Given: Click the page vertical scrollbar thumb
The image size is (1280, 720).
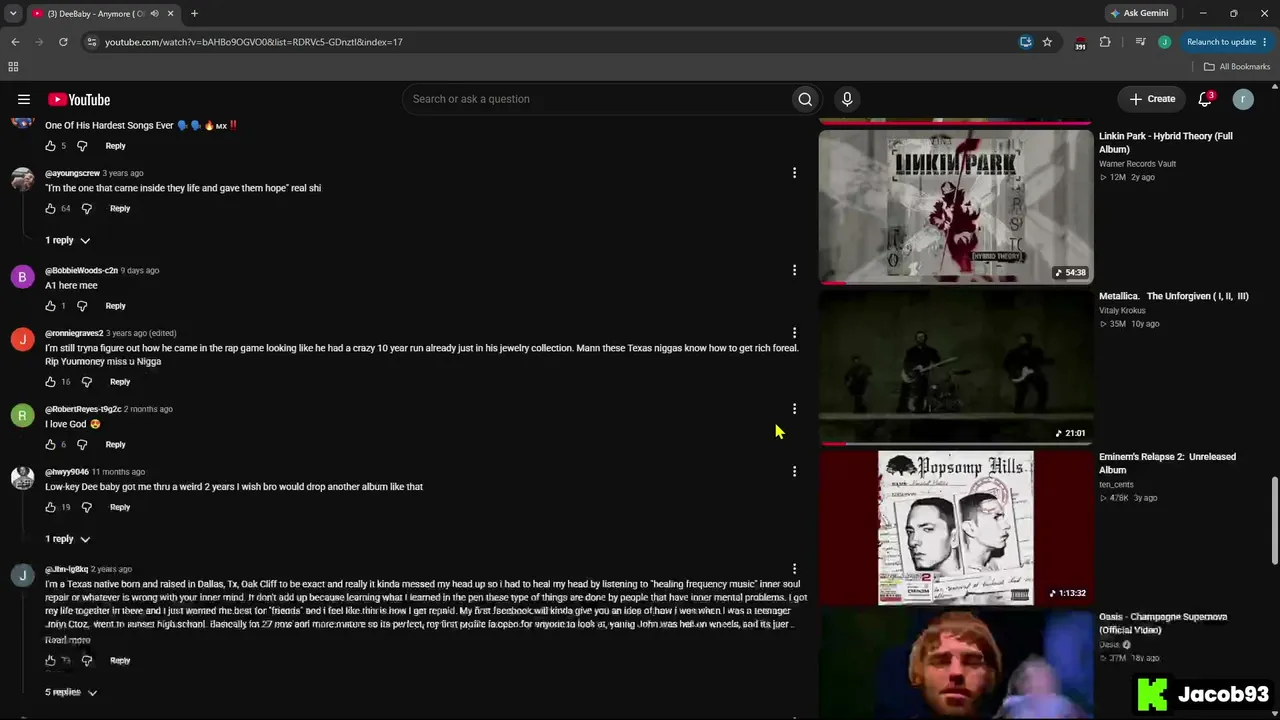Looking at the screenshot, I should [1274, 521].
